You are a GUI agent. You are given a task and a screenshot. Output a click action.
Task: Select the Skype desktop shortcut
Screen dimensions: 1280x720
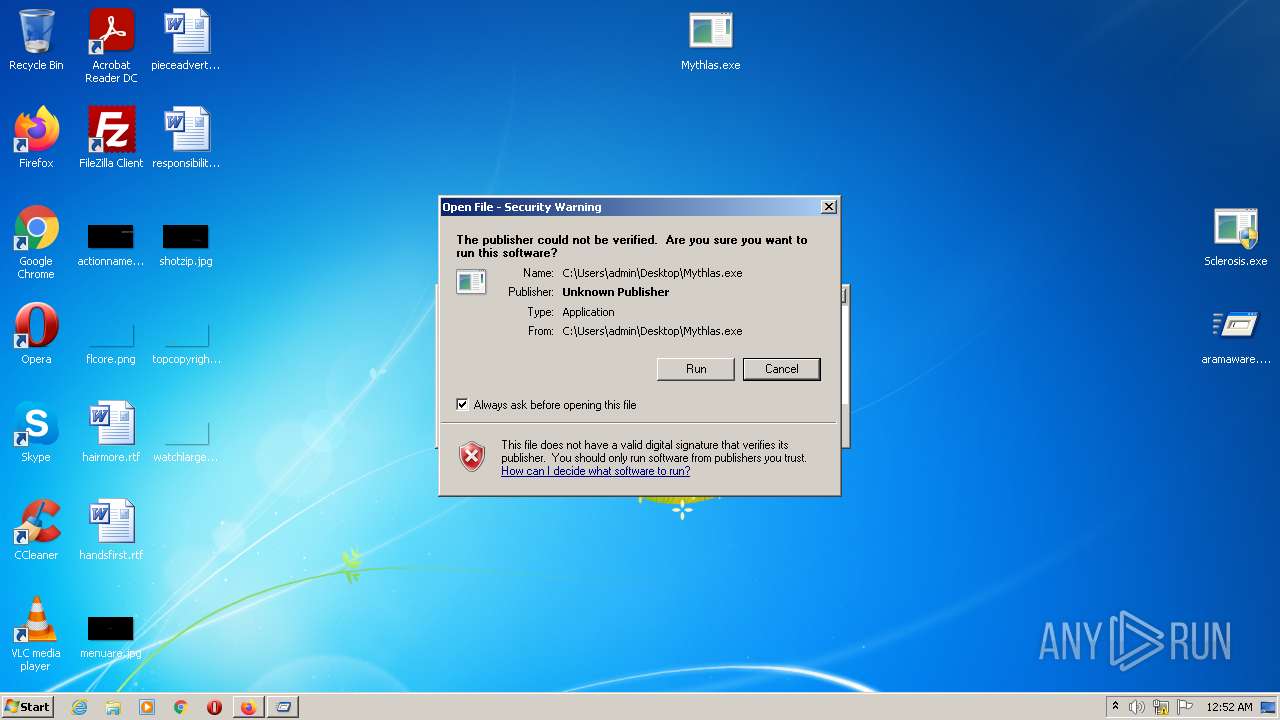[x=36, y=432]
